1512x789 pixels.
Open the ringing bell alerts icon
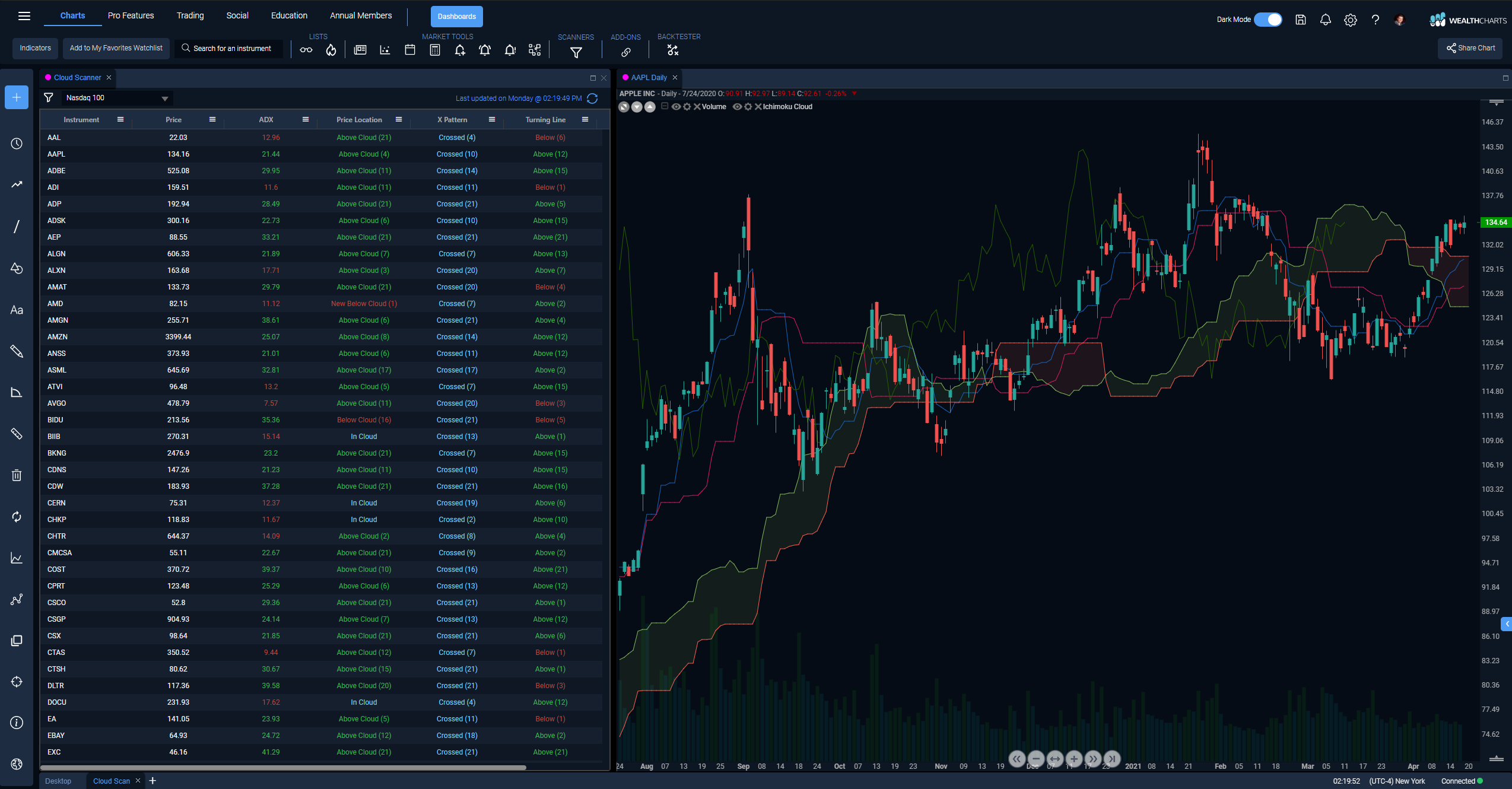[x=485, y=50]
